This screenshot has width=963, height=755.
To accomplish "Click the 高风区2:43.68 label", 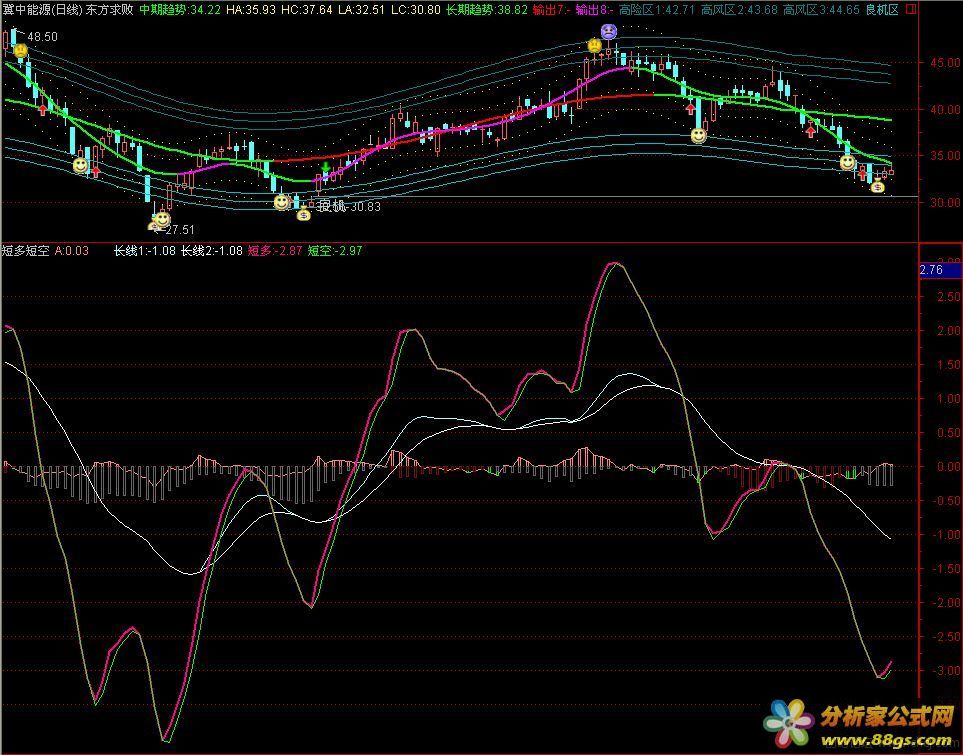I will pyautogui.click(x=739, y=10).
